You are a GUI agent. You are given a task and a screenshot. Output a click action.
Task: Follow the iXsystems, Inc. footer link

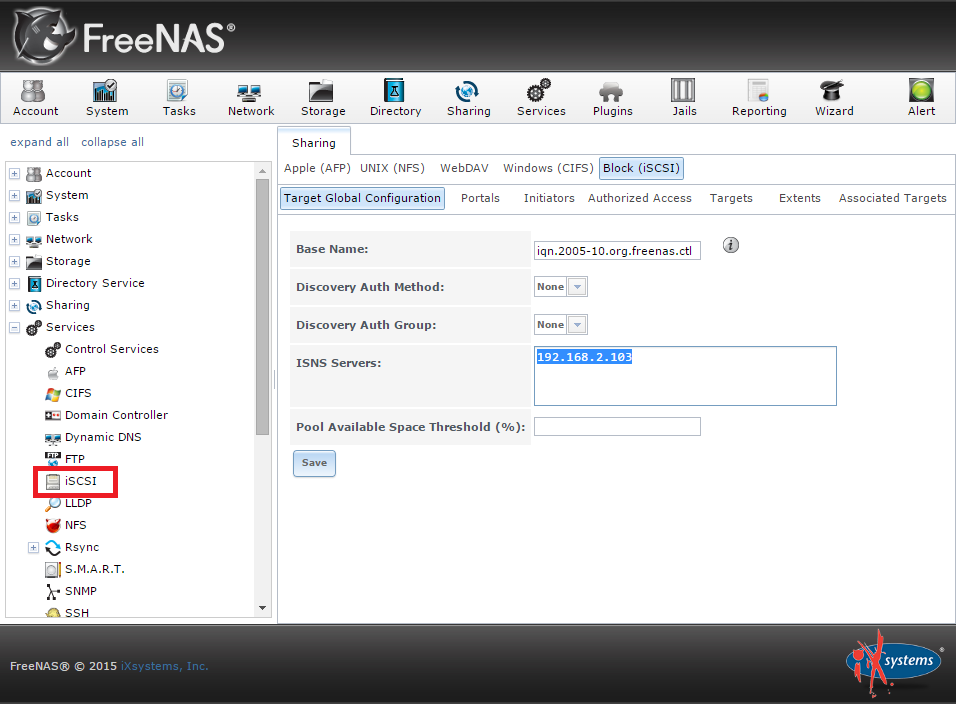pos(165,666)
